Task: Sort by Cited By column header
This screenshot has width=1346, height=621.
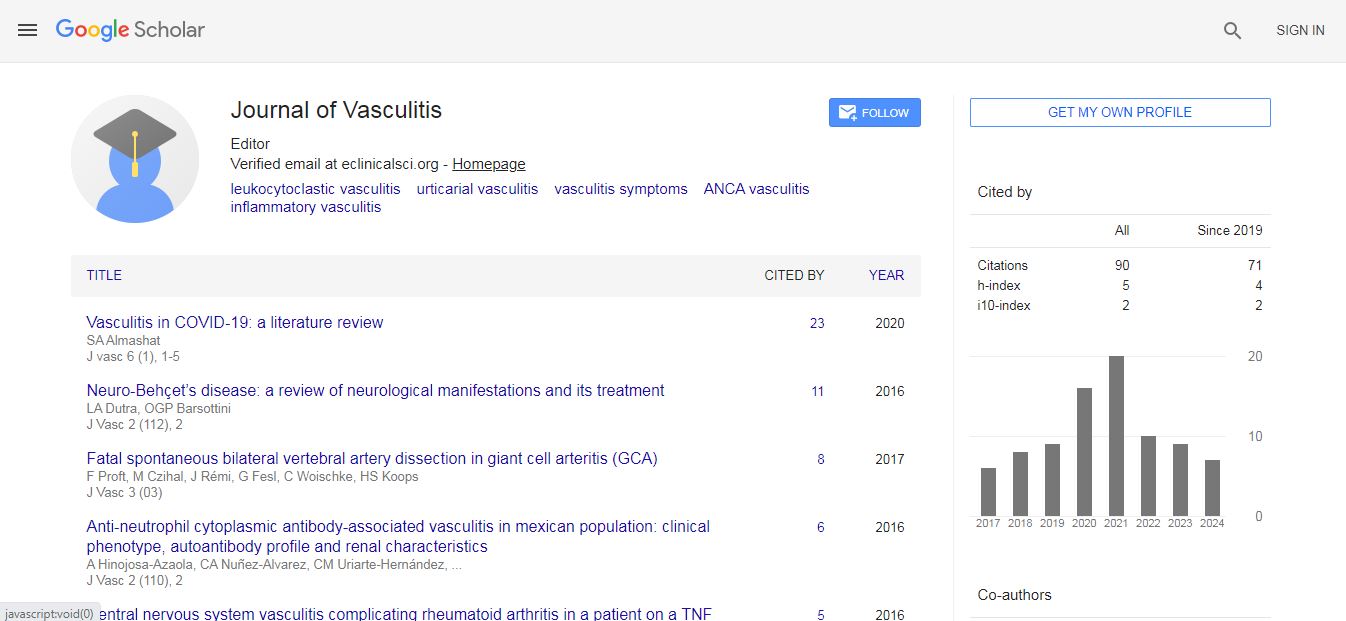Action: point(794,275)
